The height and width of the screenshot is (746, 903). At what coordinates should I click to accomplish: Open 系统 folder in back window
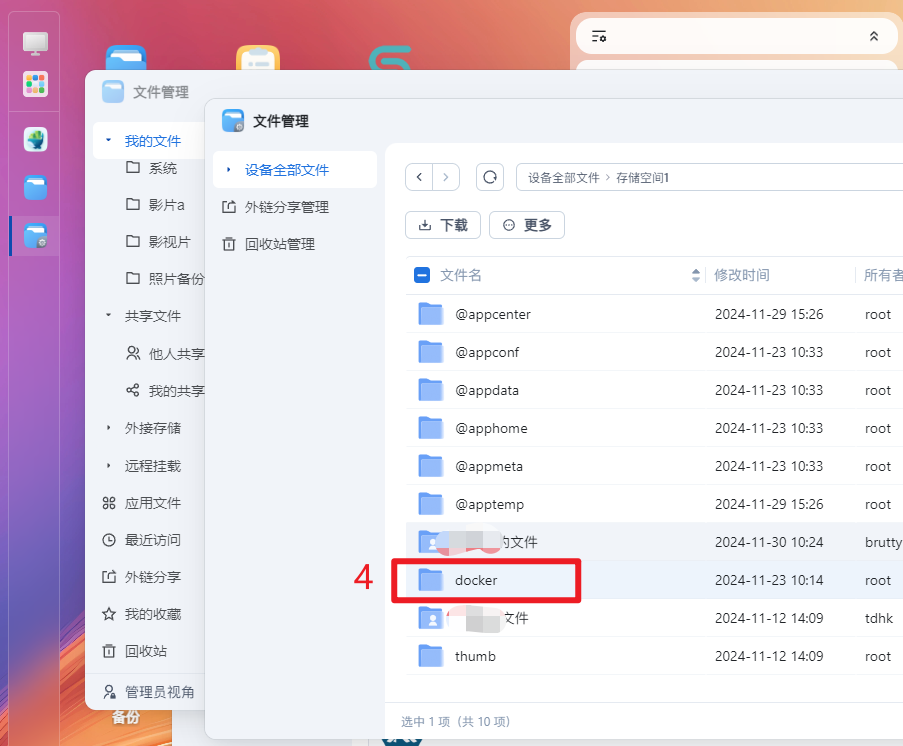pos(151,168)
